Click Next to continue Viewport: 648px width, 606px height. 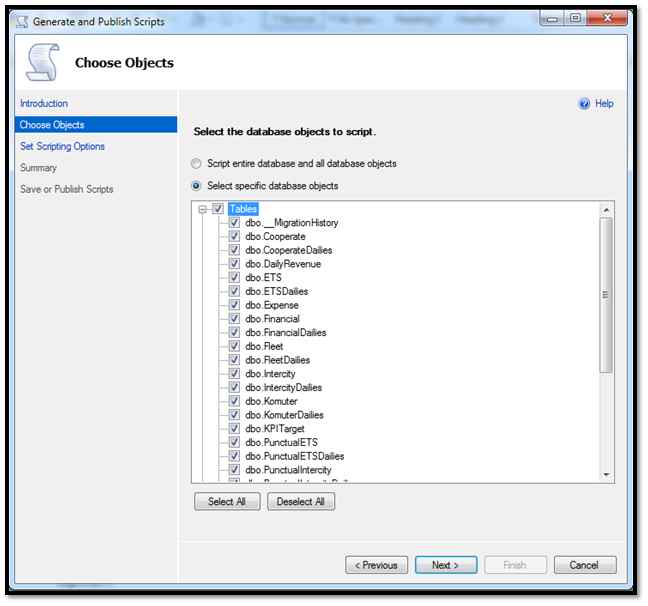pyautogui.click(x=446, y=565)
